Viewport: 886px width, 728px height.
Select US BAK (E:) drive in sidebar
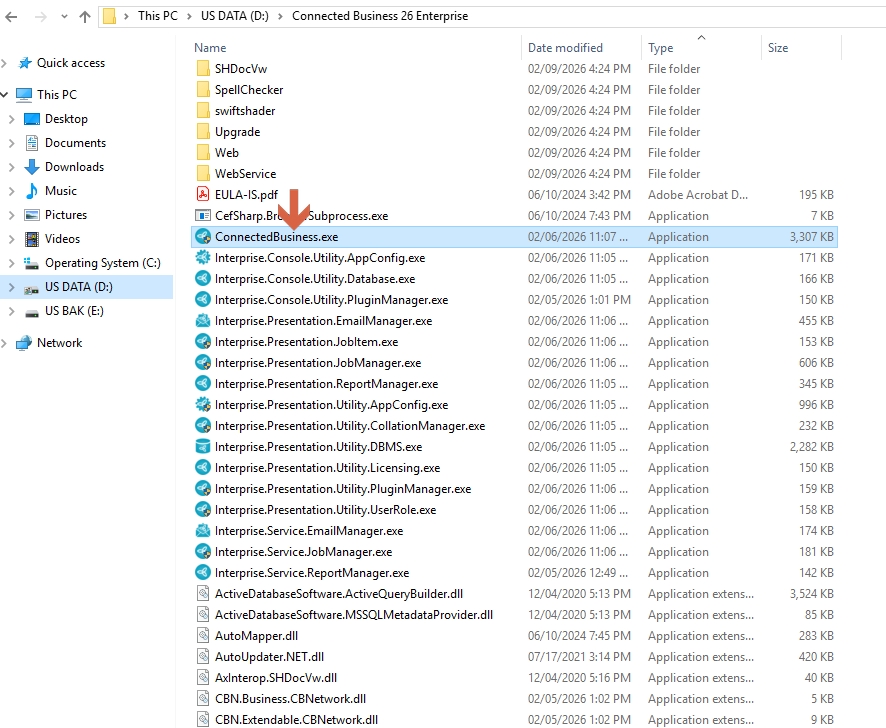(74, 311)
